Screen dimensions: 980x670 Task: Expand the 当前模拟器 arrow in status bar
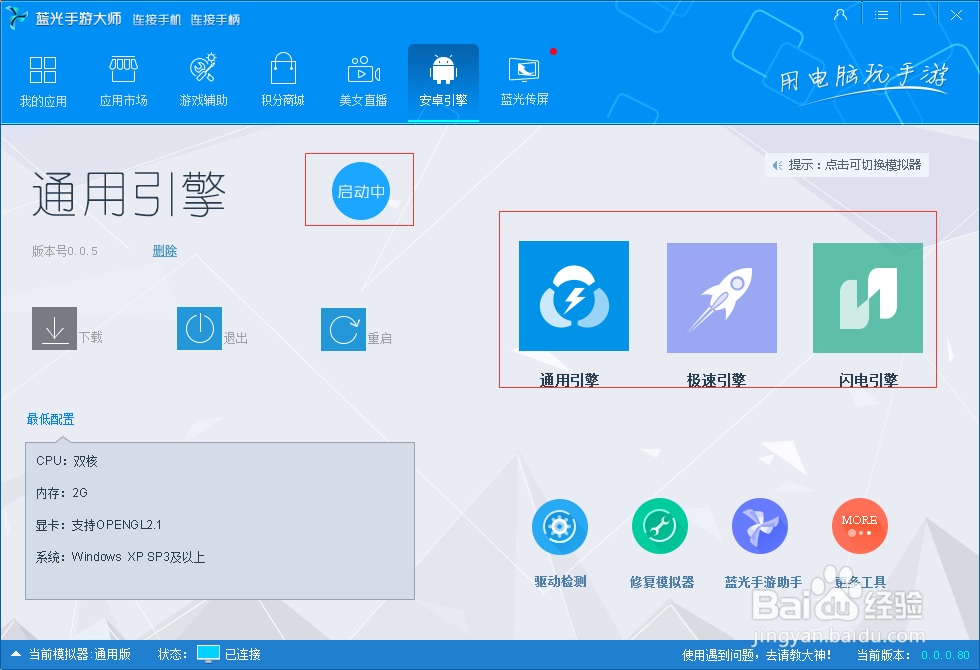pyautogui.click(x=16, y=654)
